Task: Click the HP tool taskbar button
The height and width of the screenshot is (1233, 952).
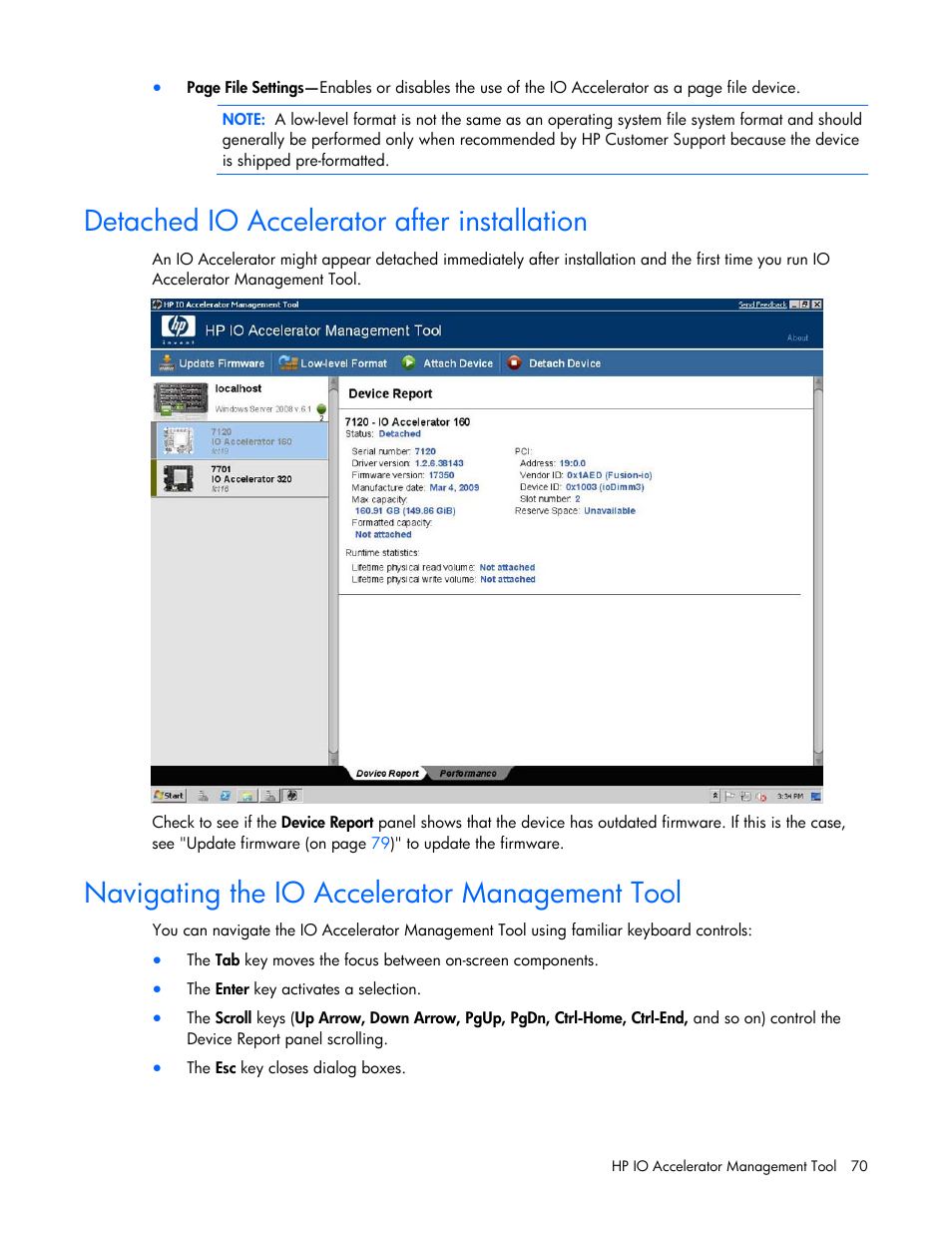Action: [291, 796]
